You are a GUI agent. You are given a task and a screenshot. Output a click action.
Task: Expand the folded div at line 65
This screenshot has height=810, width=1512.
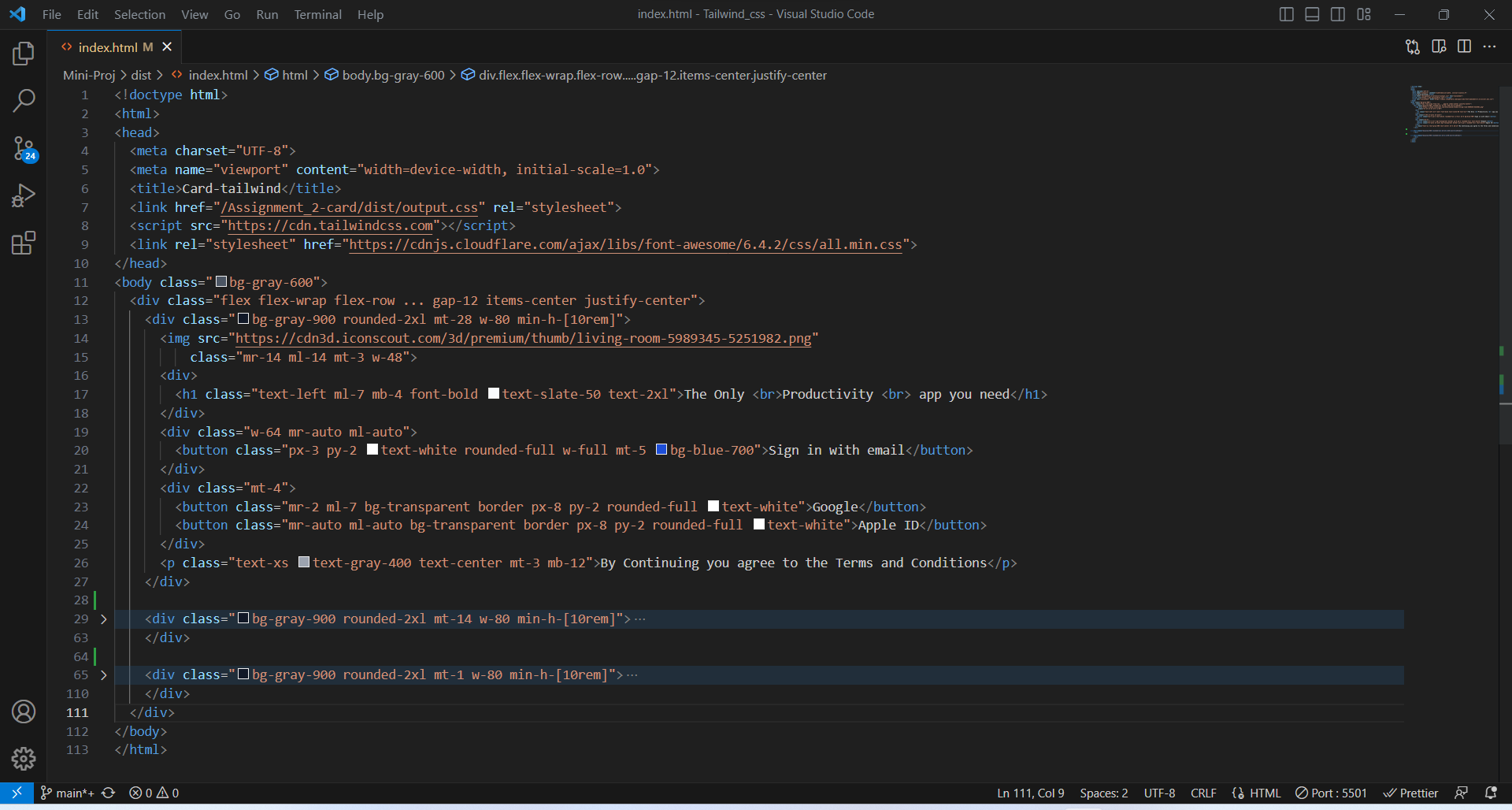coord(103,675)
